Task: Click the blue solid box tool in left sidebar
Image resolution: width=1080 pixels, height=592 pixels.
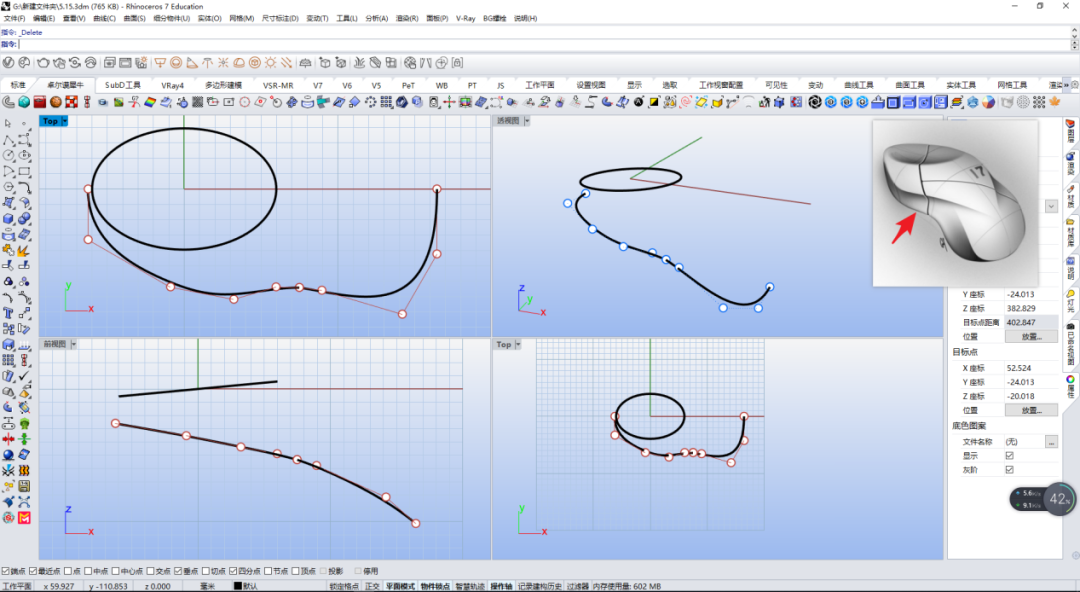Action: (8, 219)
